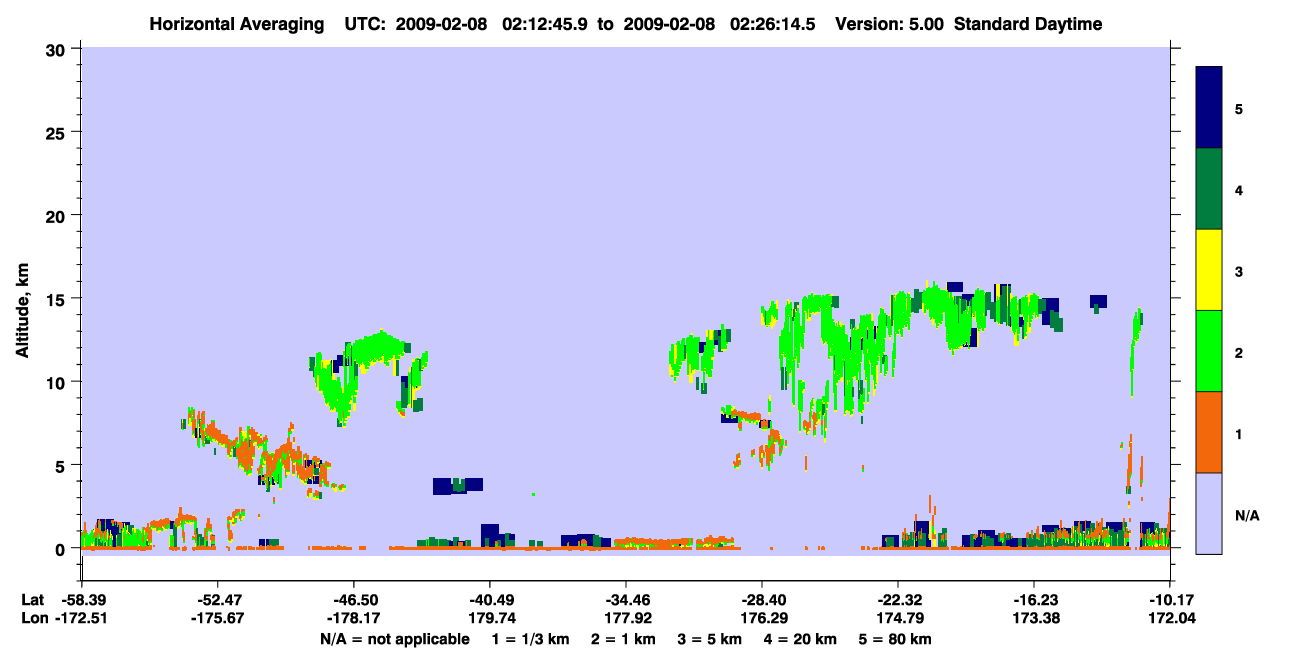Click the longitude value -175.67
1300x667 pixels.
point(217,618)
